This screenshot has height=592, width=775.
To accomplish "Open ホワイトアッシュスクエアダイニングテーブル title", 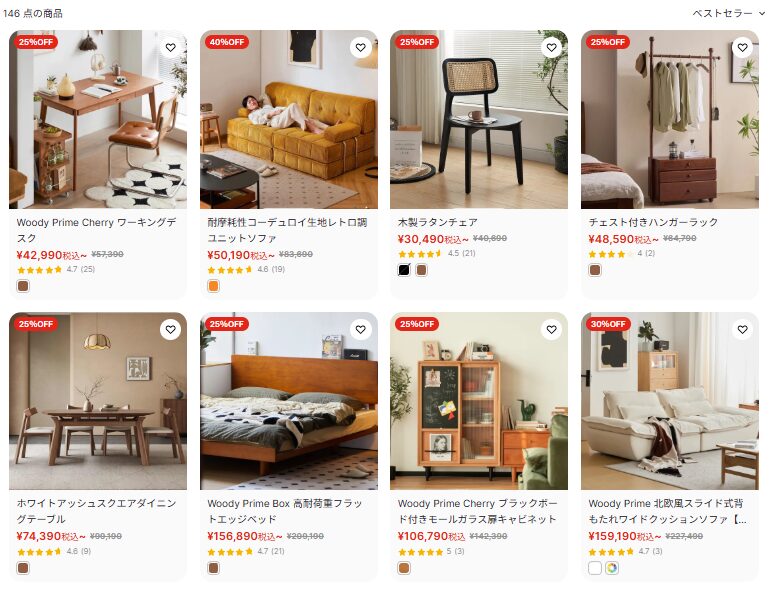I will (96, 511).
